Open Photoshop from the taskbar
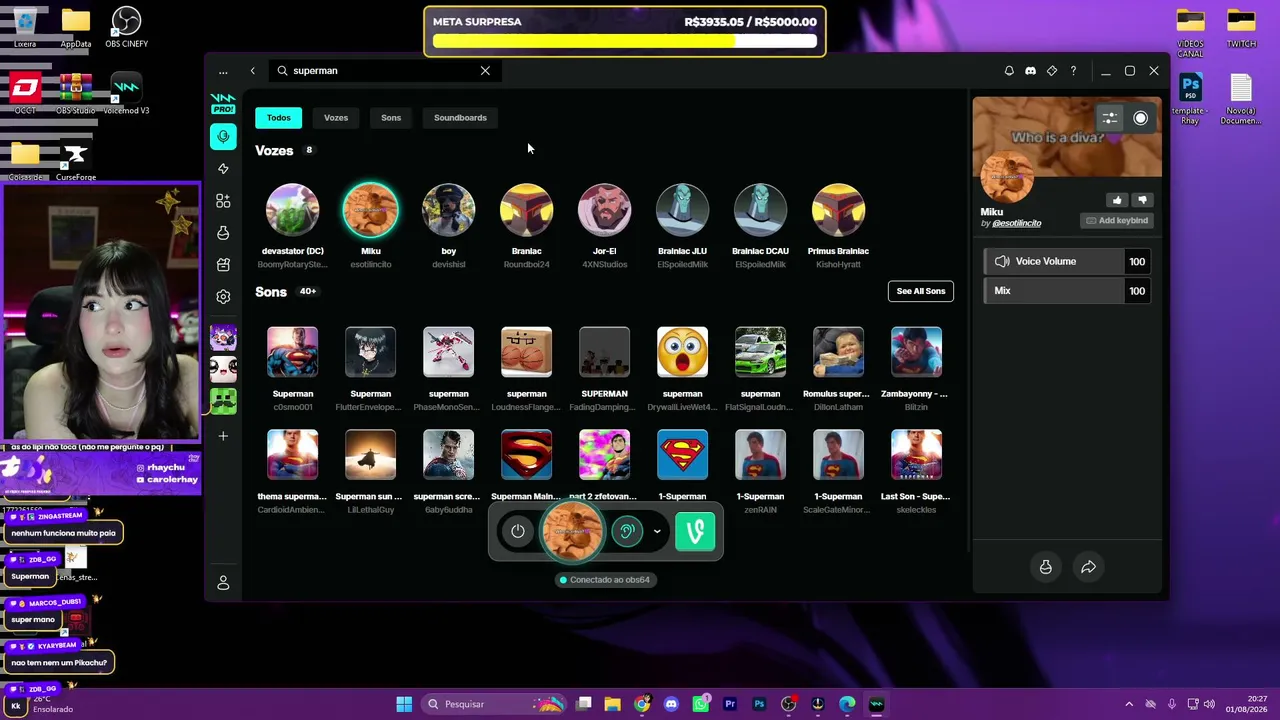 tap(759, 704)
